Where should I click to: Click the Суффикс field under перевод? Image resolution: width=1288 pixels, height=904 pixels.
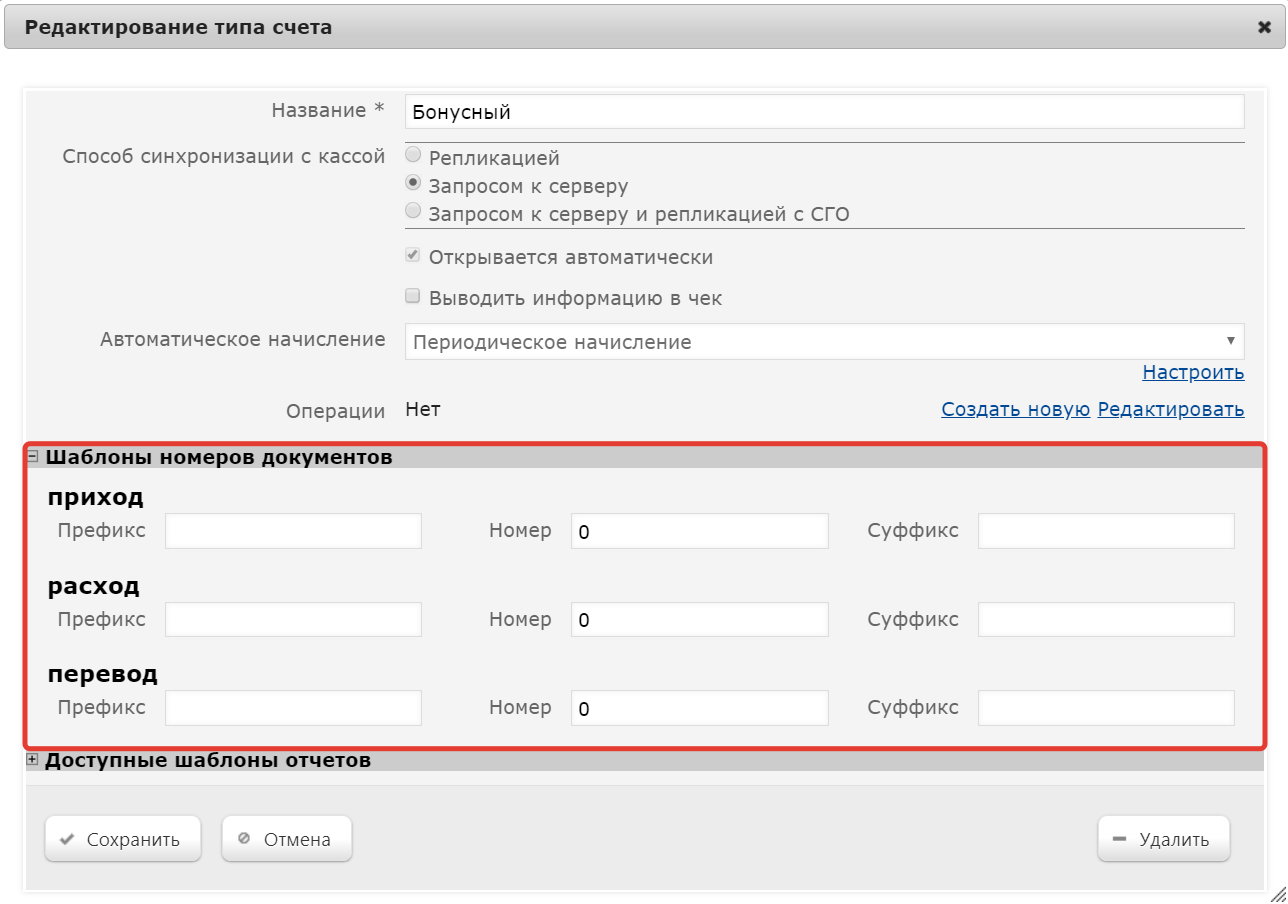coord(1106,708)
